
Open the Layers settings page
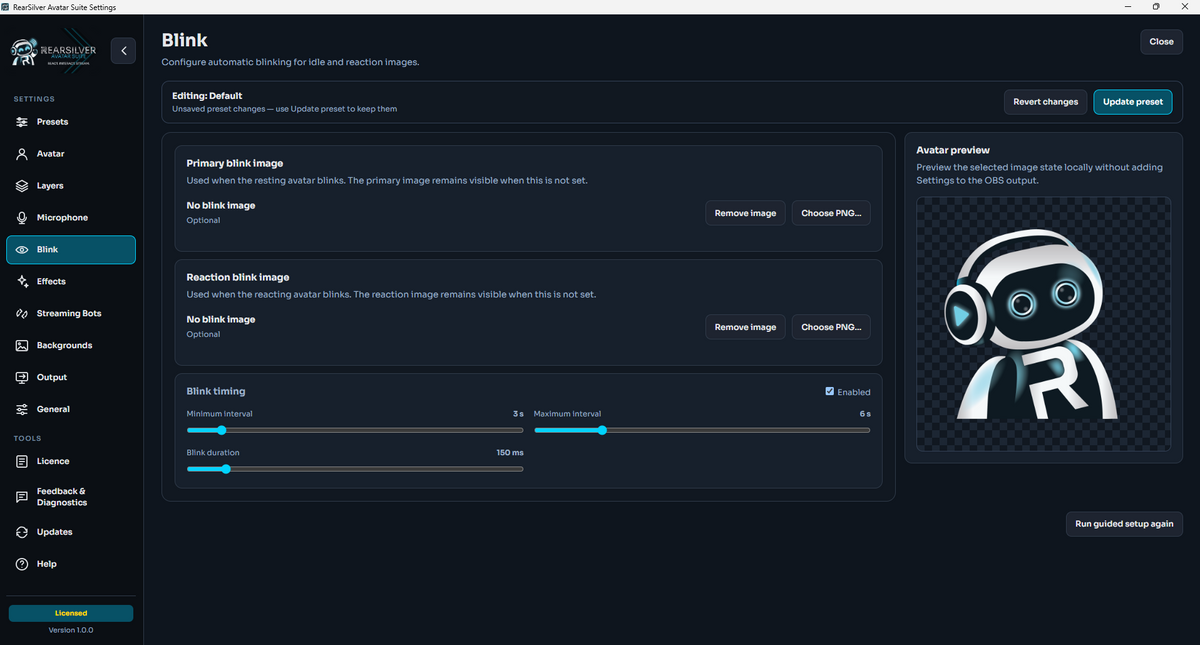(71, 186)
